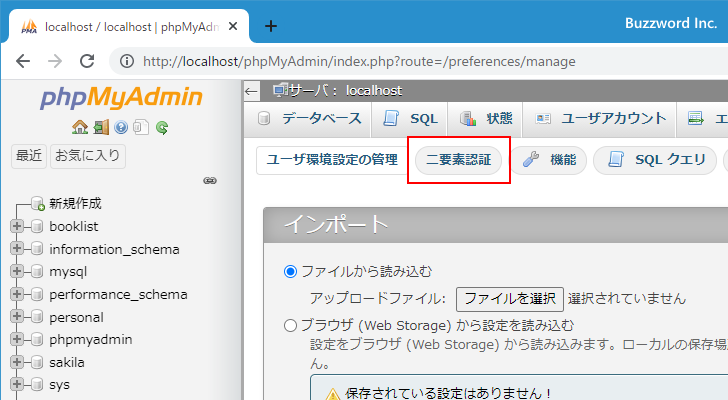Click the browser back arrow
The height and width of the screenshot is (400, 728).
tap(23, 61)
